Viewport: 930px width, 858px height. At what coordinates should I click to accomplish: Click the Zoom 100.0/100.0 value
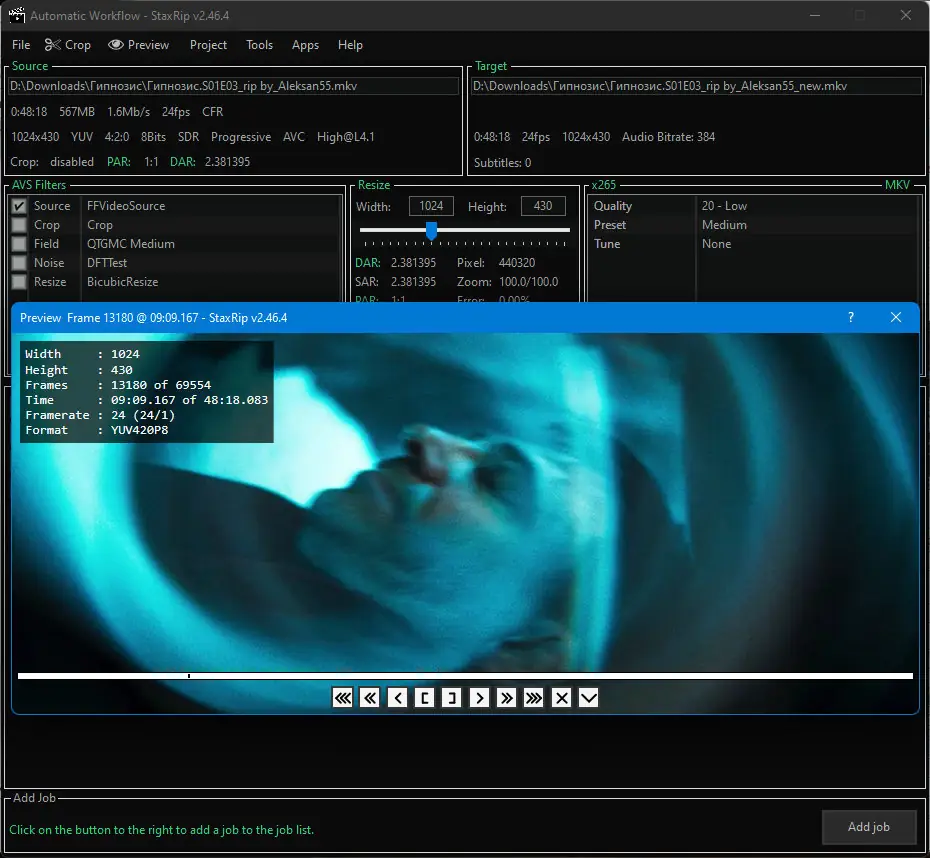point(528,282)
